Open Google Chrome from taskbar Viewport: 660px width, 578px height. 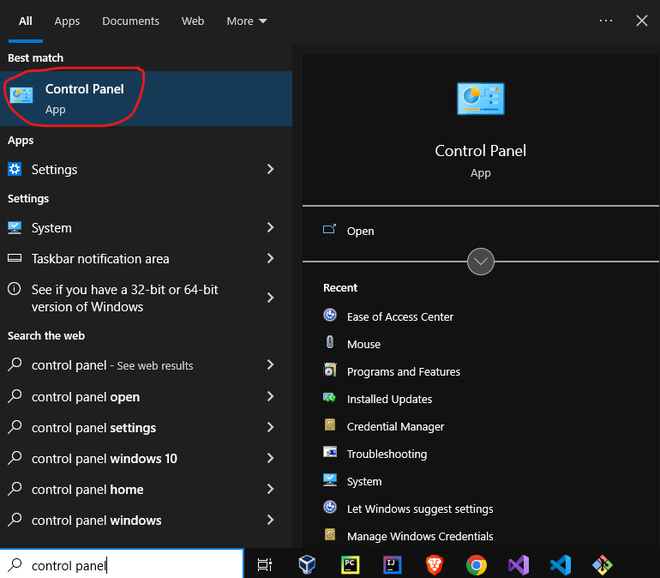coord(476,565)
